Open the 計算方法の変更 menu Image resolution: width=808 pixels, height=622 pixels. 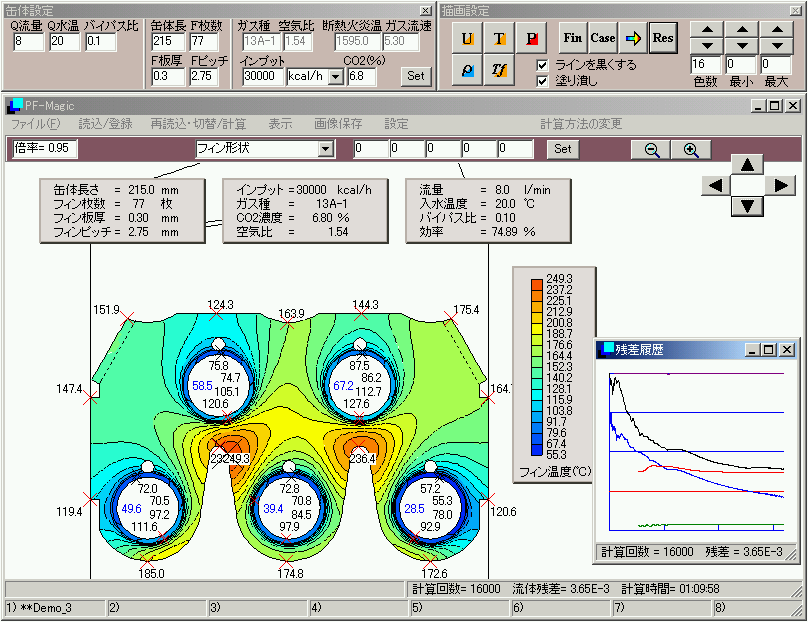click(x=580, y=124)
